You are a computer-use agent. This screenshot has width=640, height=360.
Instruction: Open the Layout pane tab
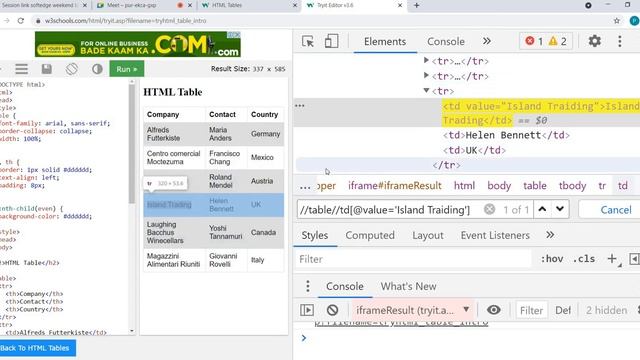[x=428, y=236]
